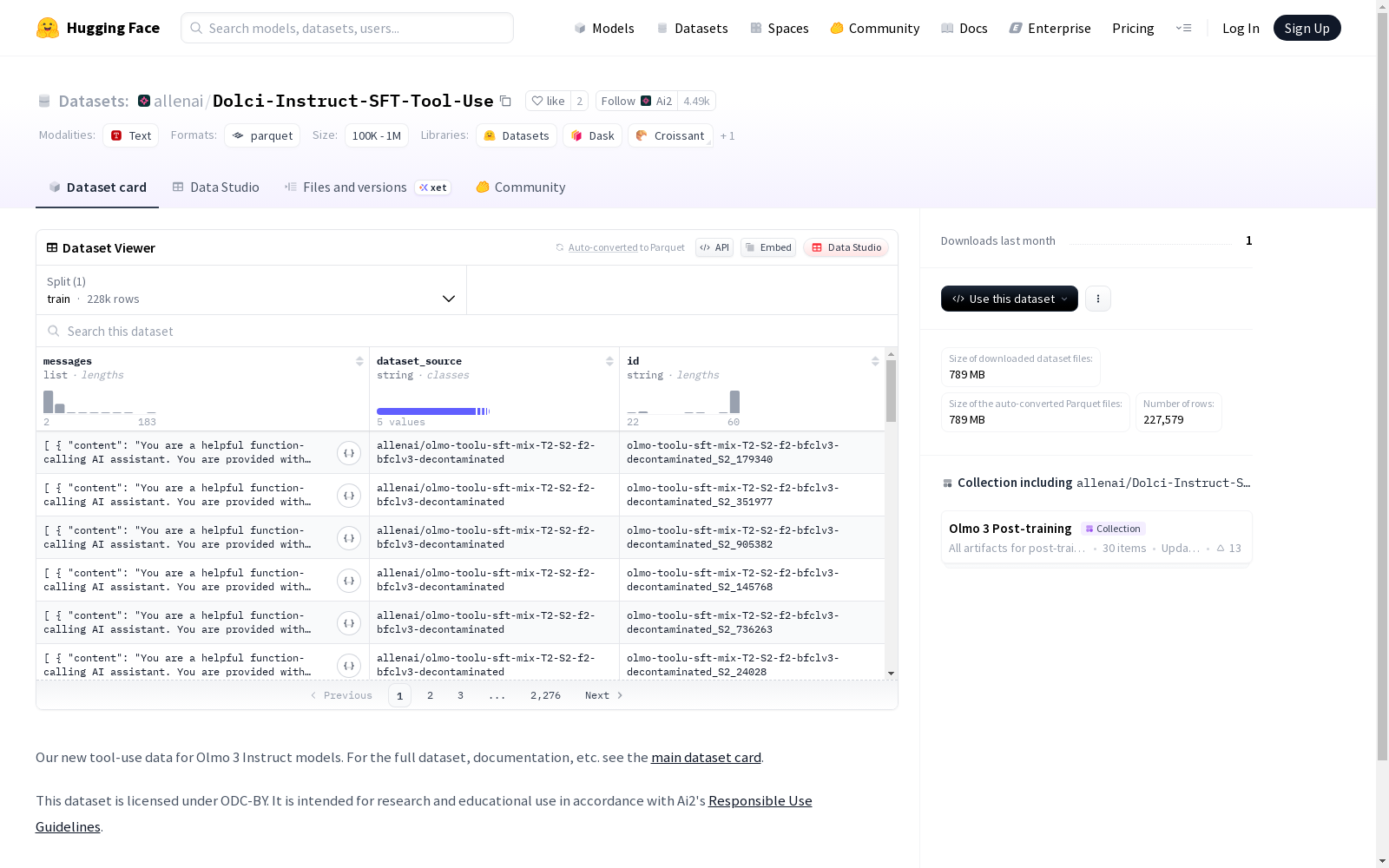Viewport: 1389px width, 868px height.
Task: Open the main dataset card link
Action: (x=706, y=757)
